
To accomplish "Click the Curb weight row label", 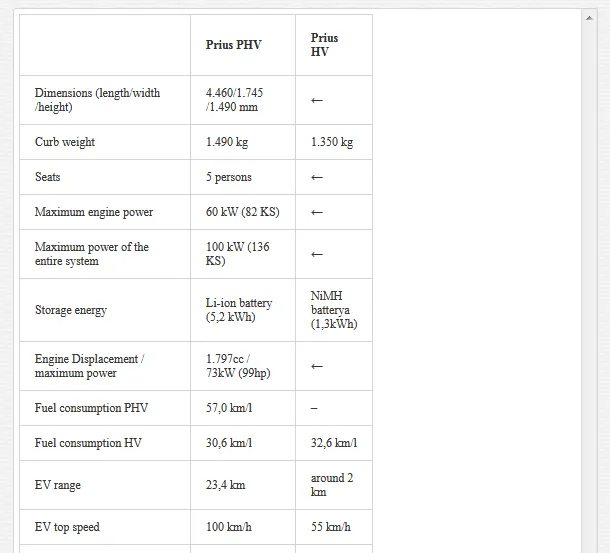I will tap(65, 142).
